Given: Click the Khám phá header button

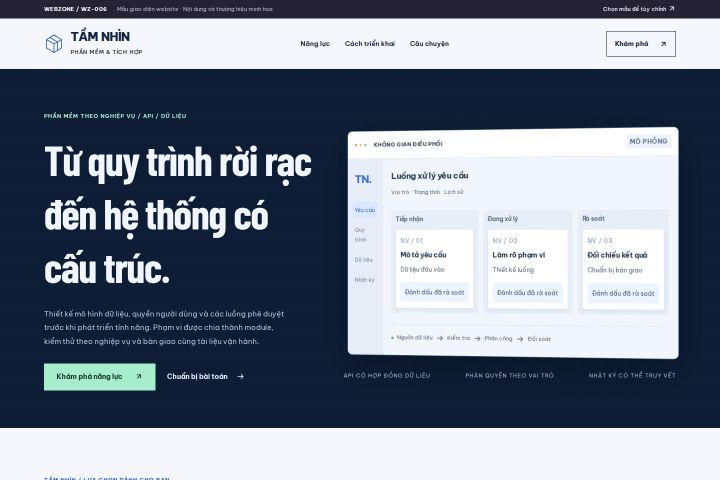Looking at the screenshot, I should click(x=641, y=44).
